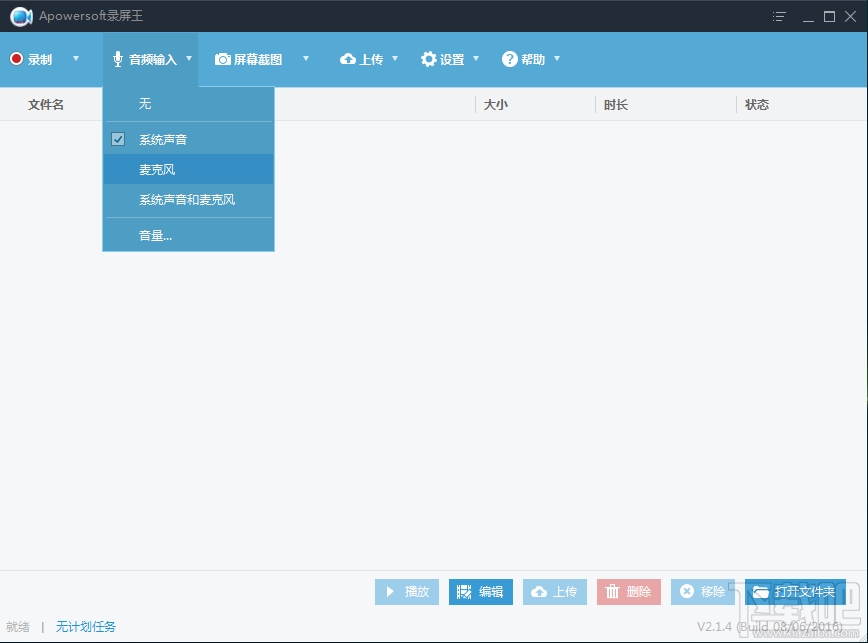Open the 音量... volume menu entry

[156, 235]
